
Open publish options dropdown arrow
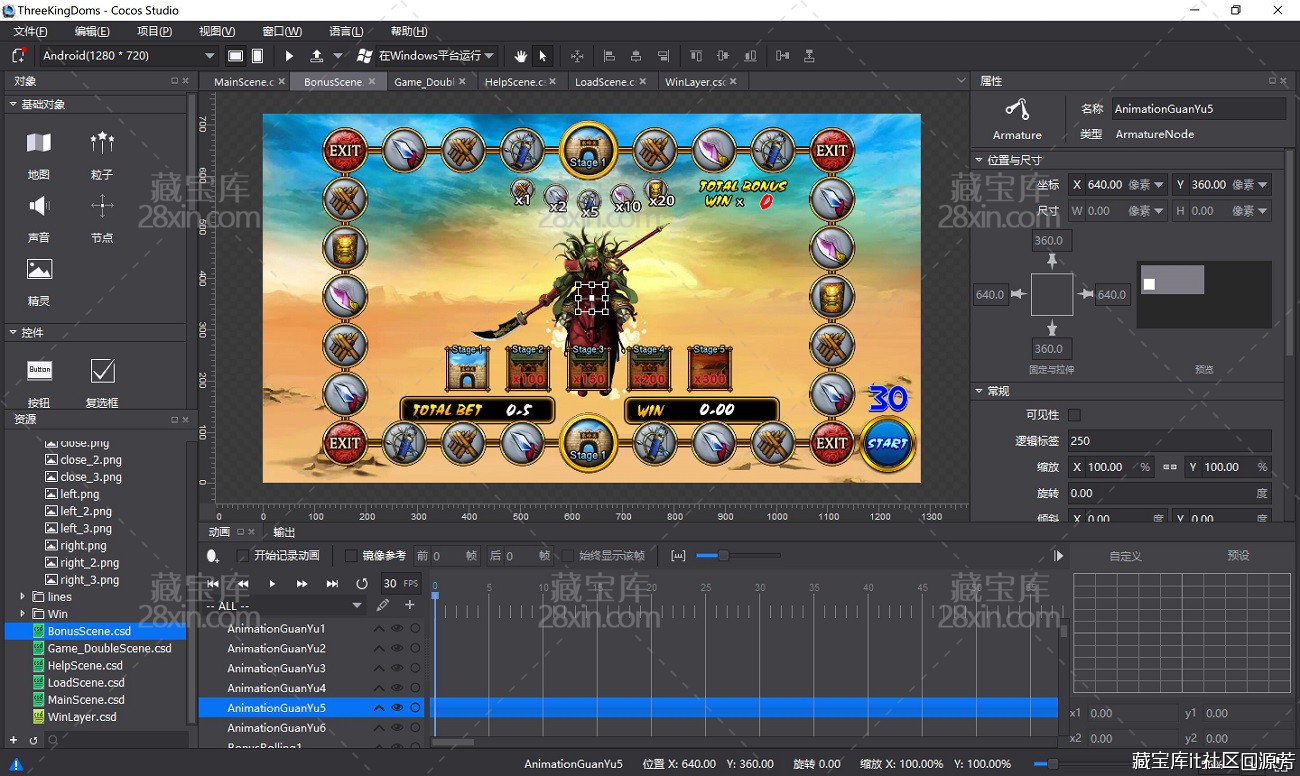point(338,56)
